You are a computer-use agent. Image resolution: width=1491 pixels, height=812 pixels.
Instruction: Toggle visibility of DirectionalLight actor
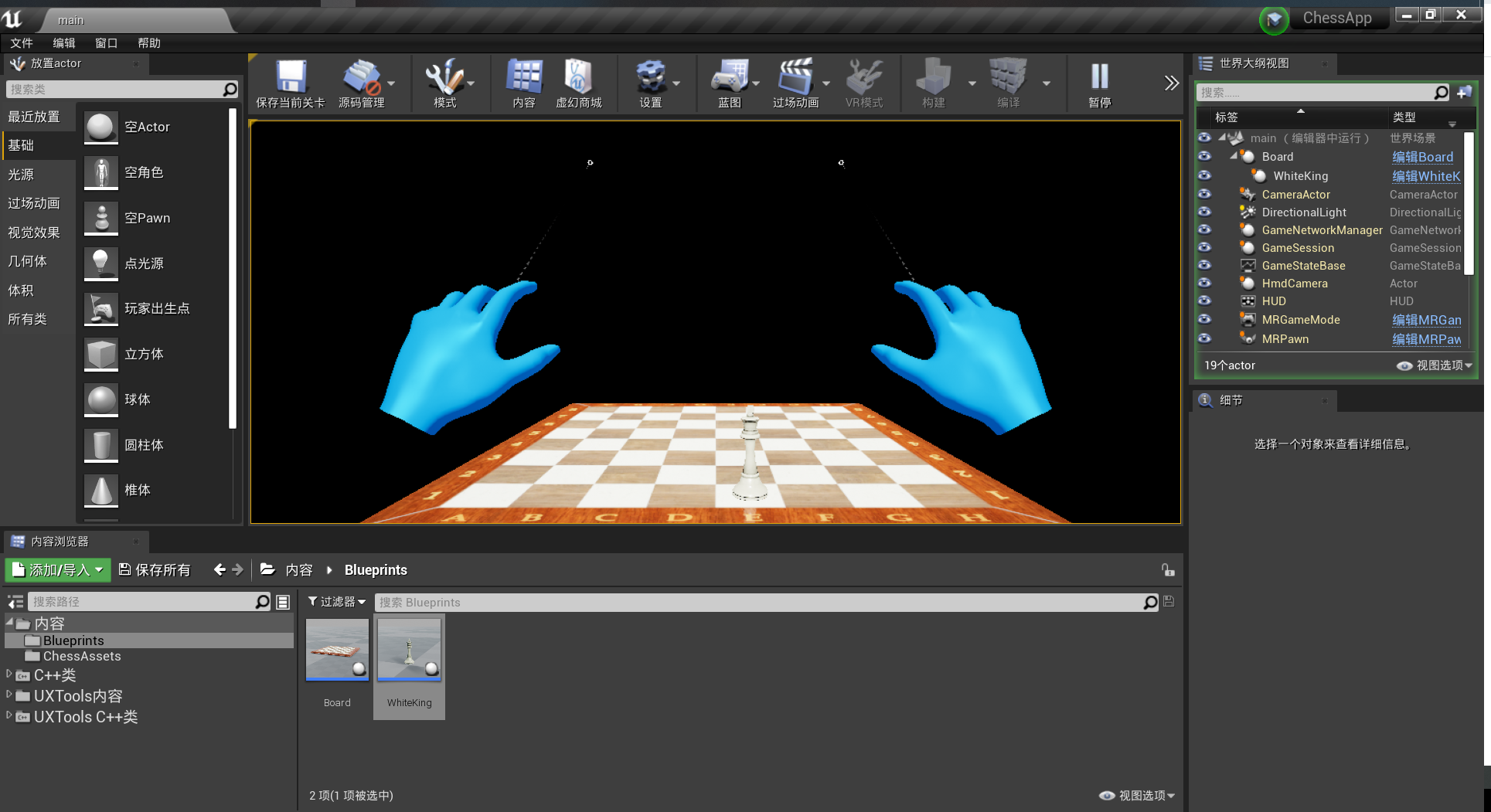point(1204,212)
